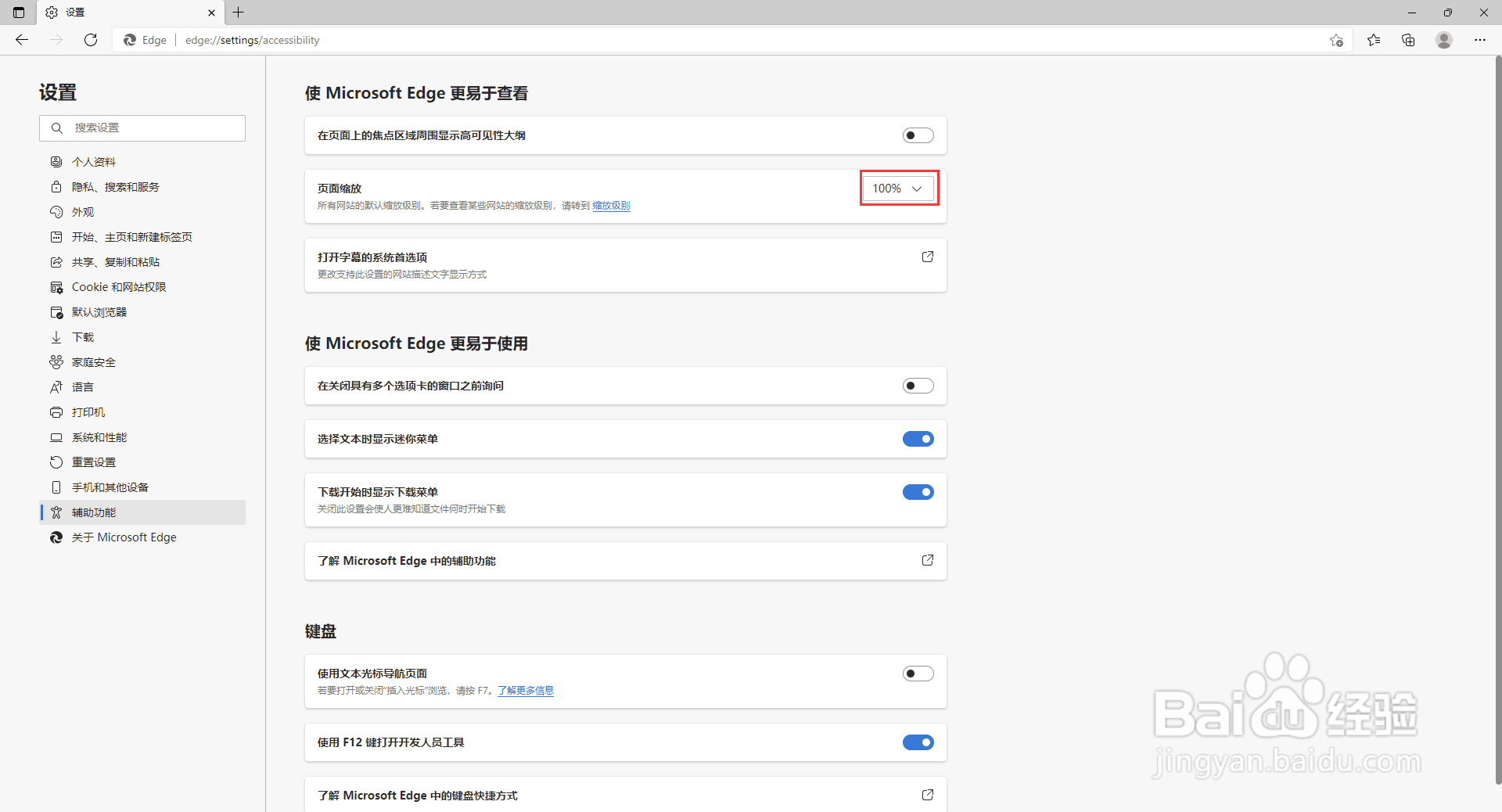Click the 使 Microsoft Edge 更易于使用 heading
The image size is (1502, 812).
tap(416, 343)
